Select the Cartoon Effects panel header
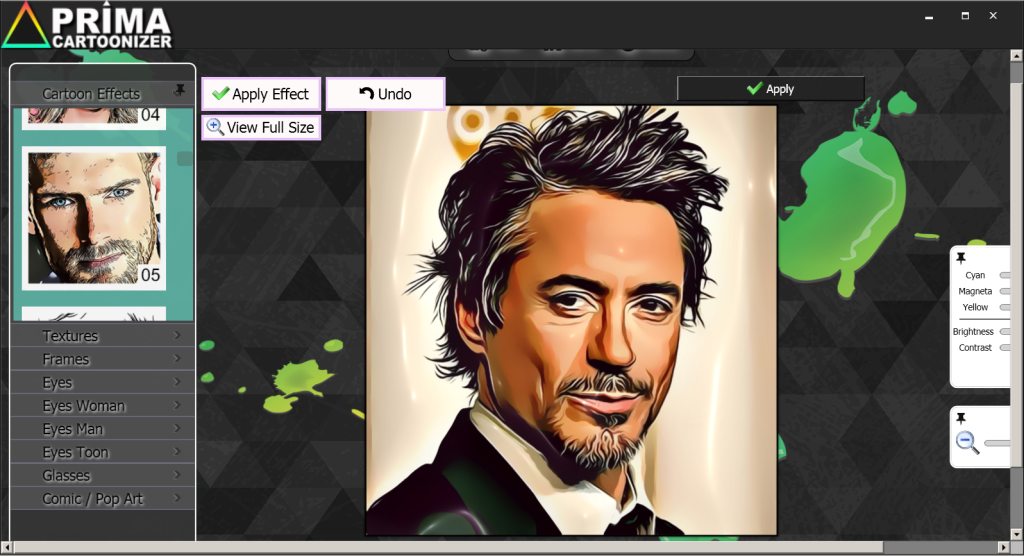The height and width of the screenshot is (556, 1024). [91, 94]
